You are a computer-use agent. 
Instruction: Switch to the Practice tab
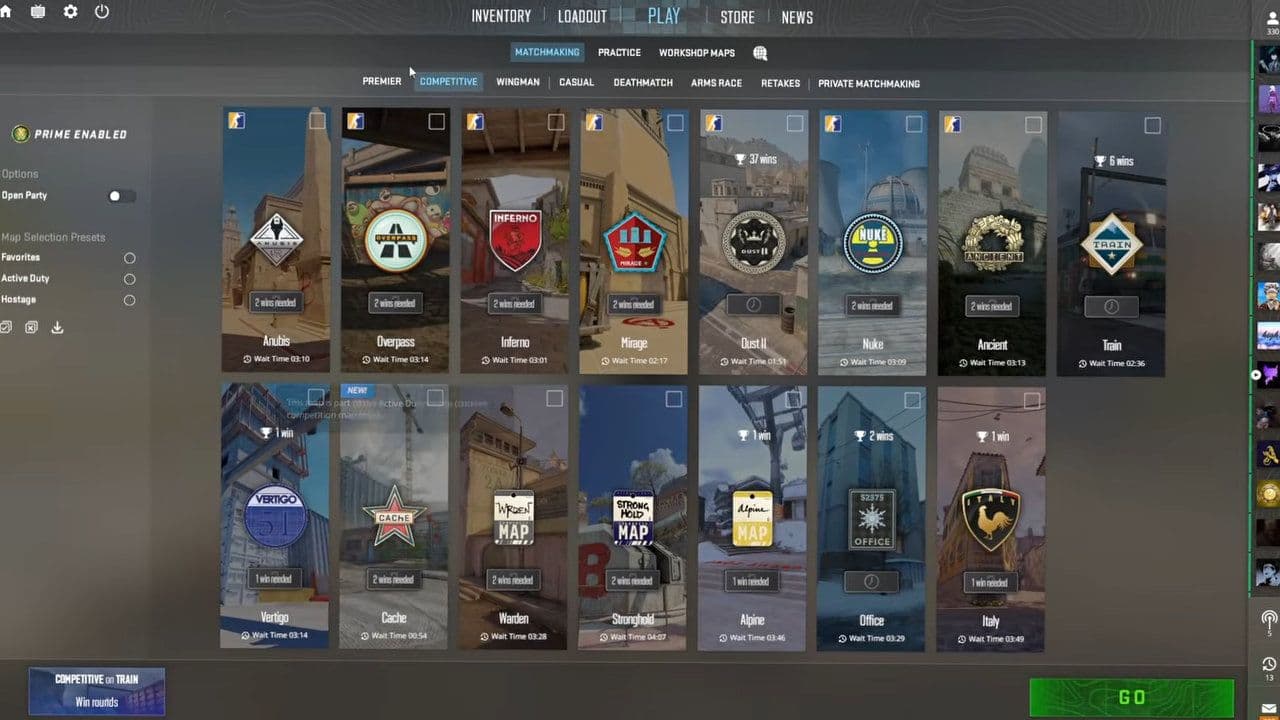click(x=619, y=53)
